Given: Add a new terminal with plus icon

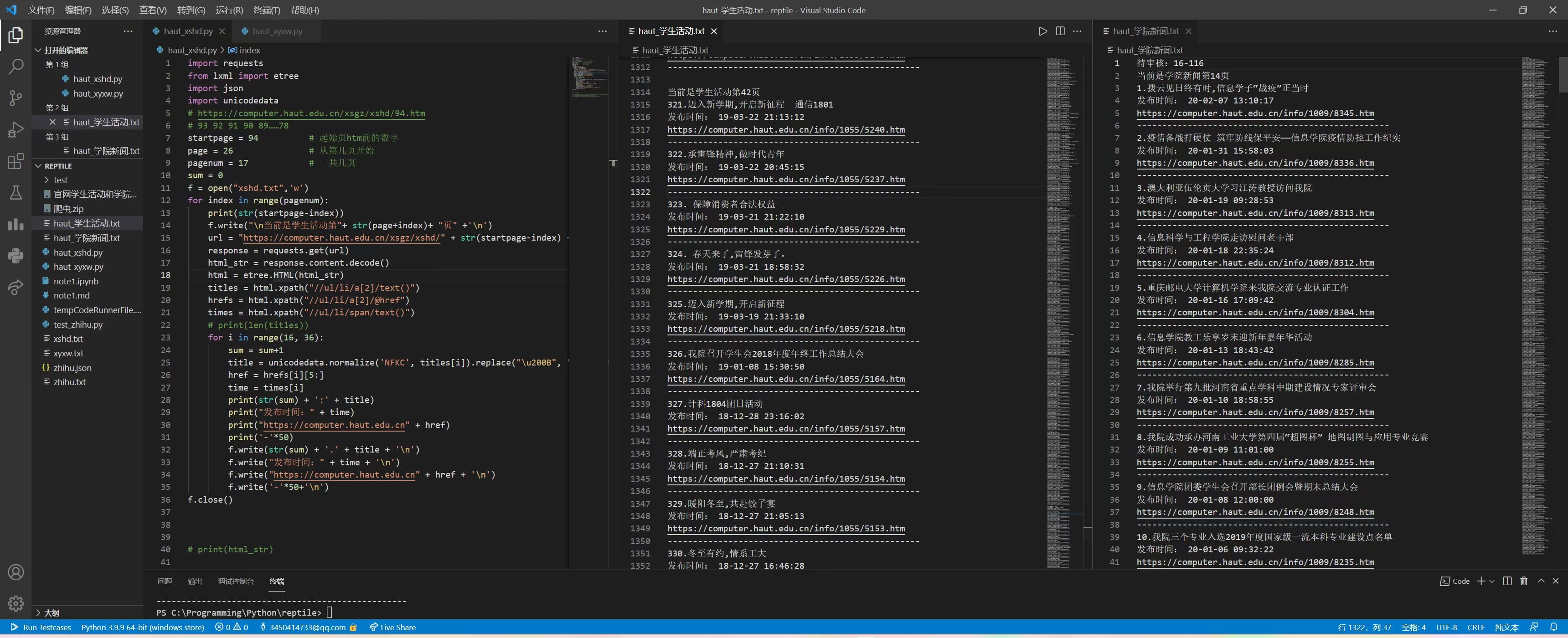Looking at the screenshot, I should [1481, 581].
